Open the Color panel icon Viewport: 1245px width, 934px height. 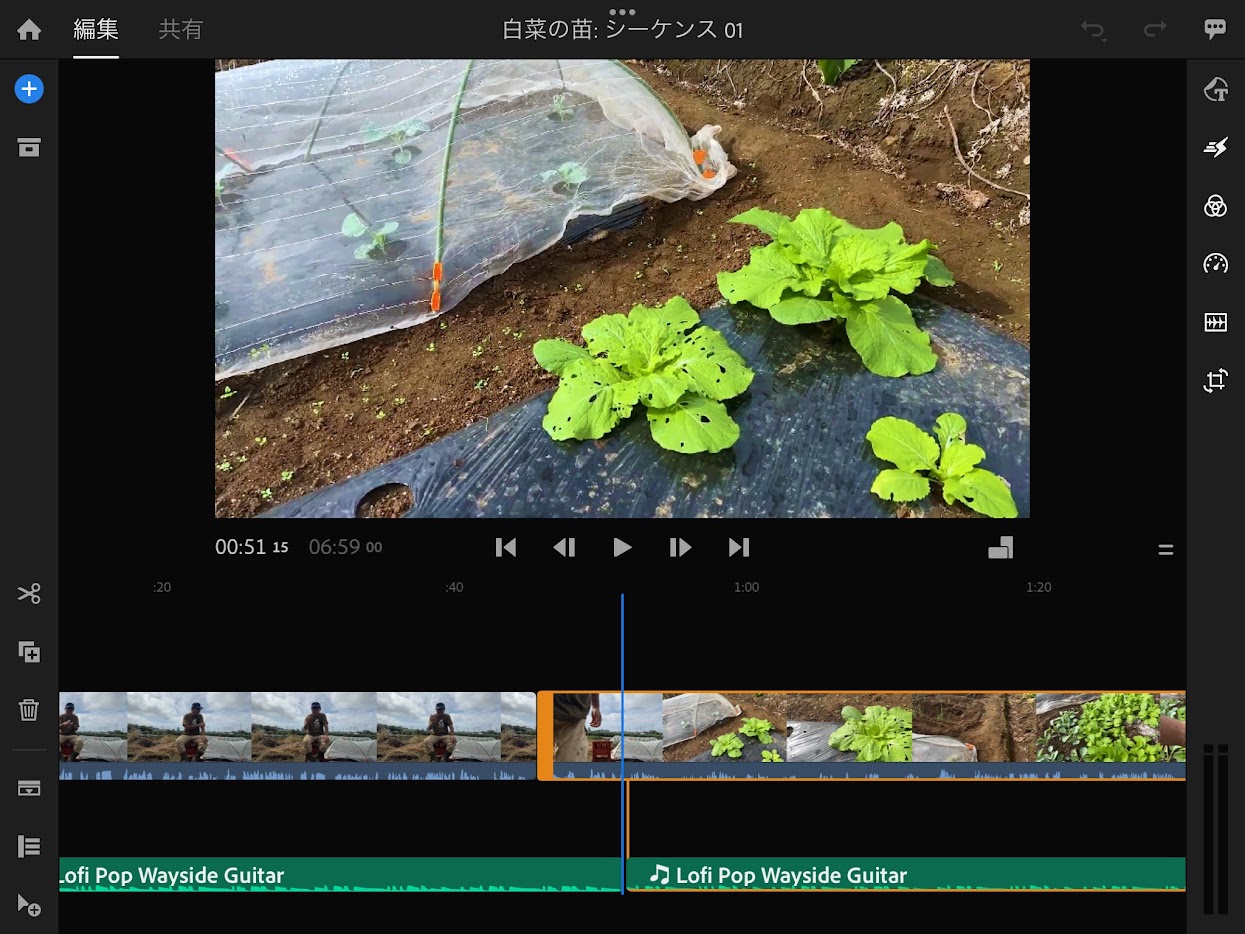(1215, 206)
